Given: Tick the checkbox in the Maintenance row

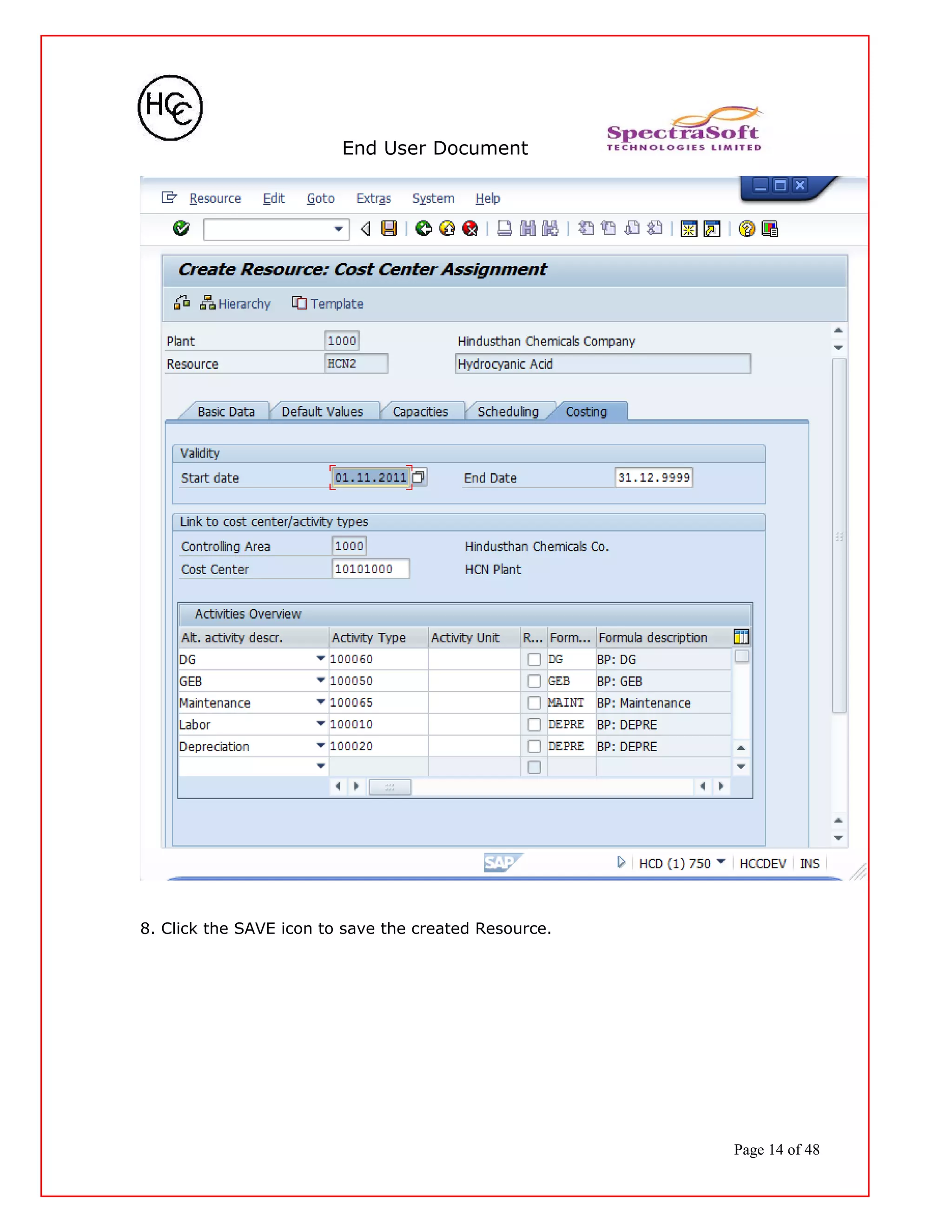Looking at the screenshot, I should click(534, 703).
